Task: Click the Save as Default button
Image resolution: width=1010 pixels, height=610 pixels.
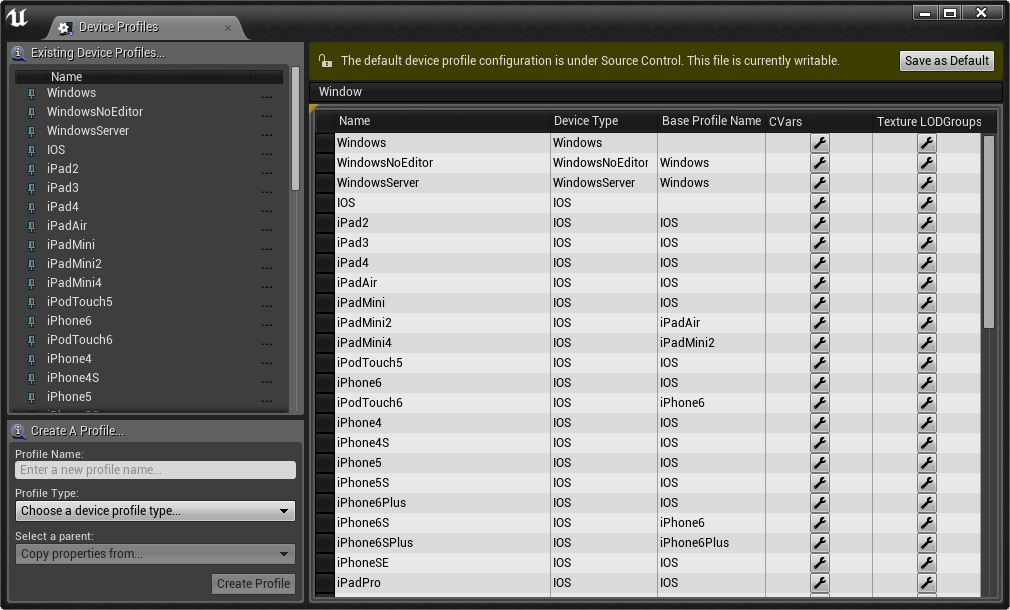Action: (945, 60)
